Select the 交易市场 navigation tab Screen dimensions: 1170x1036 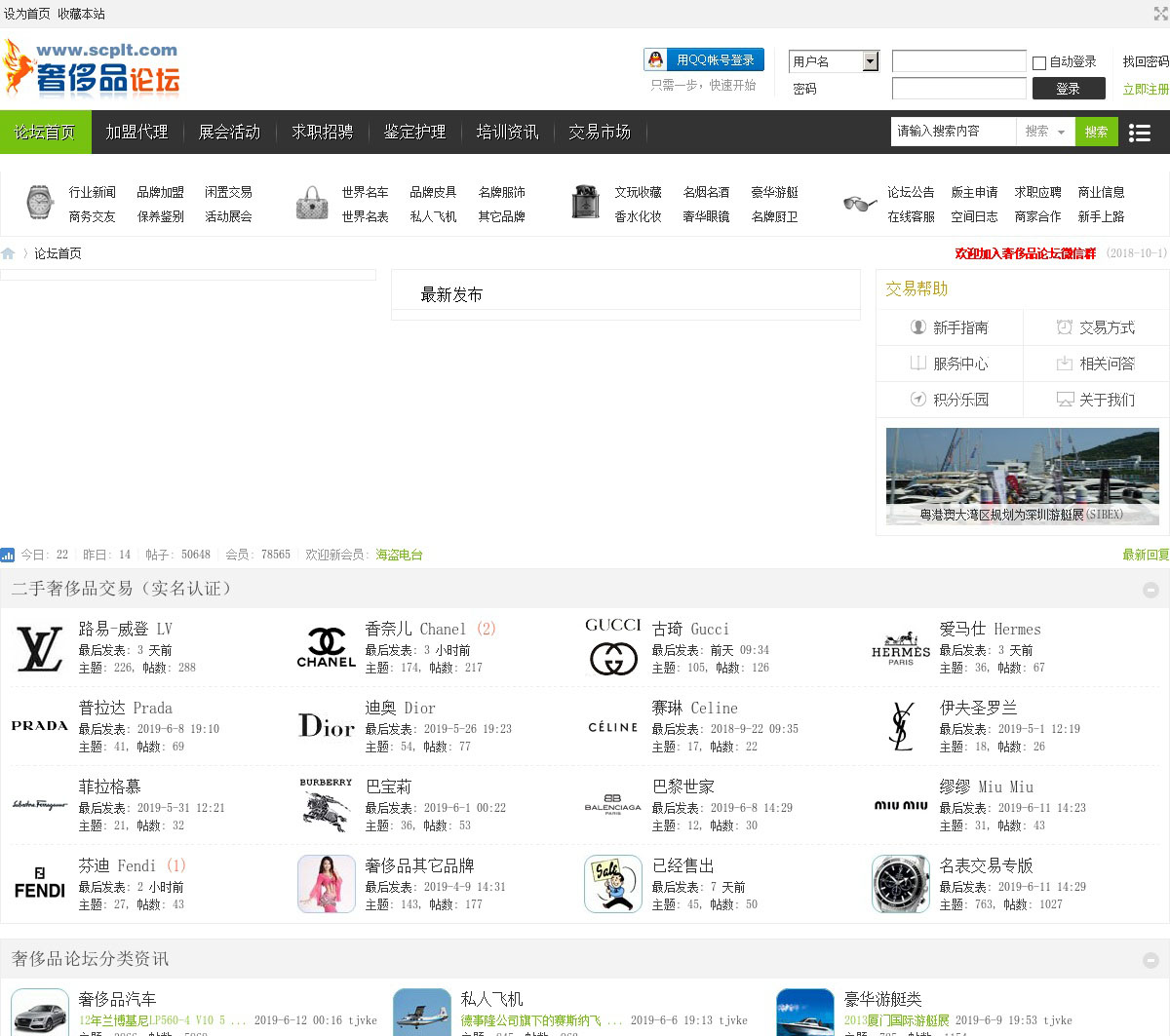(600, 133)
